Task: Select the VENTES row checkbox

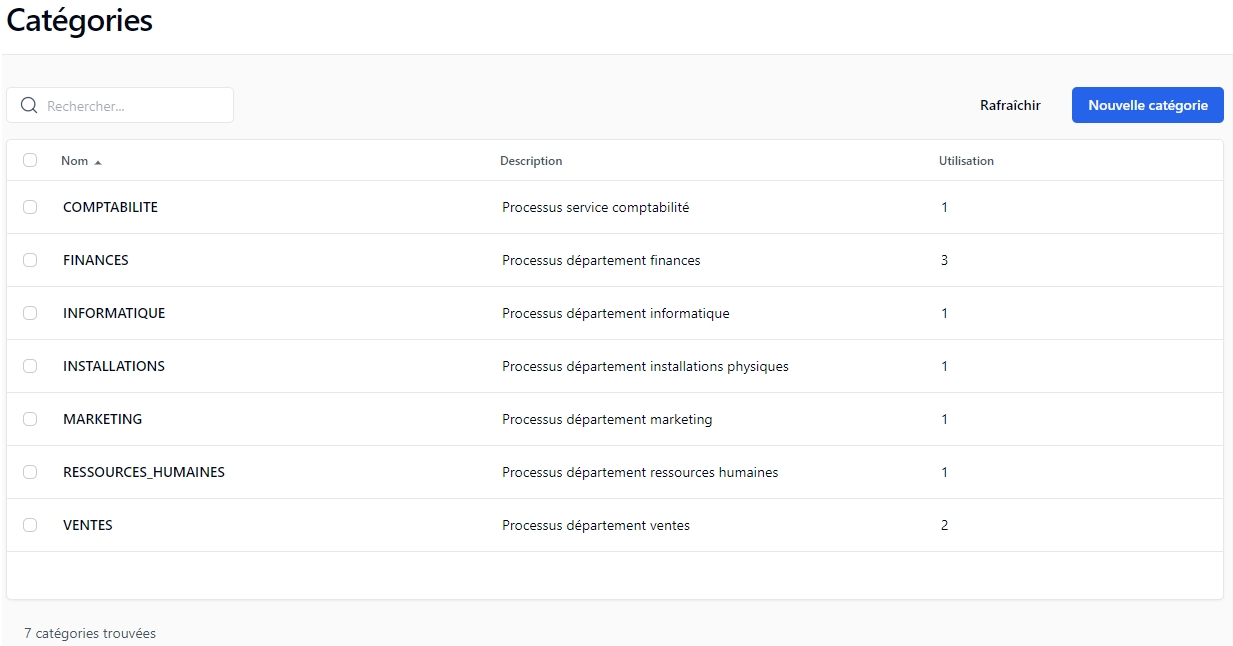Action: [x=30, y=525]
